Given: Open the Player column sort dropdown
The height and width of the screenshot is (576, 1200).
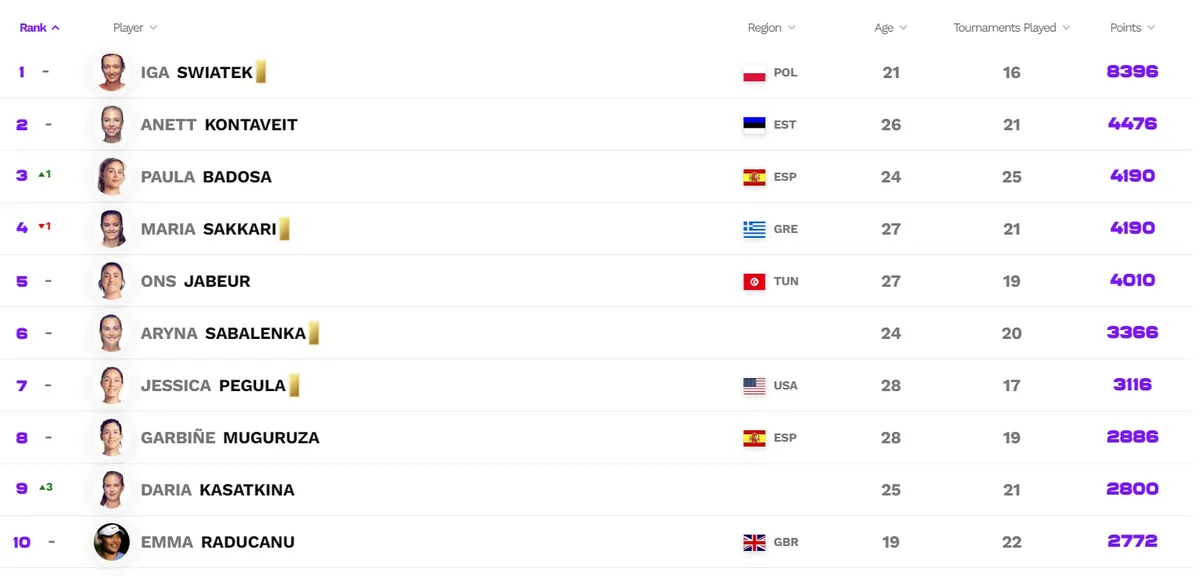Looking at the screenshot, I should click(x=135, y=28).
